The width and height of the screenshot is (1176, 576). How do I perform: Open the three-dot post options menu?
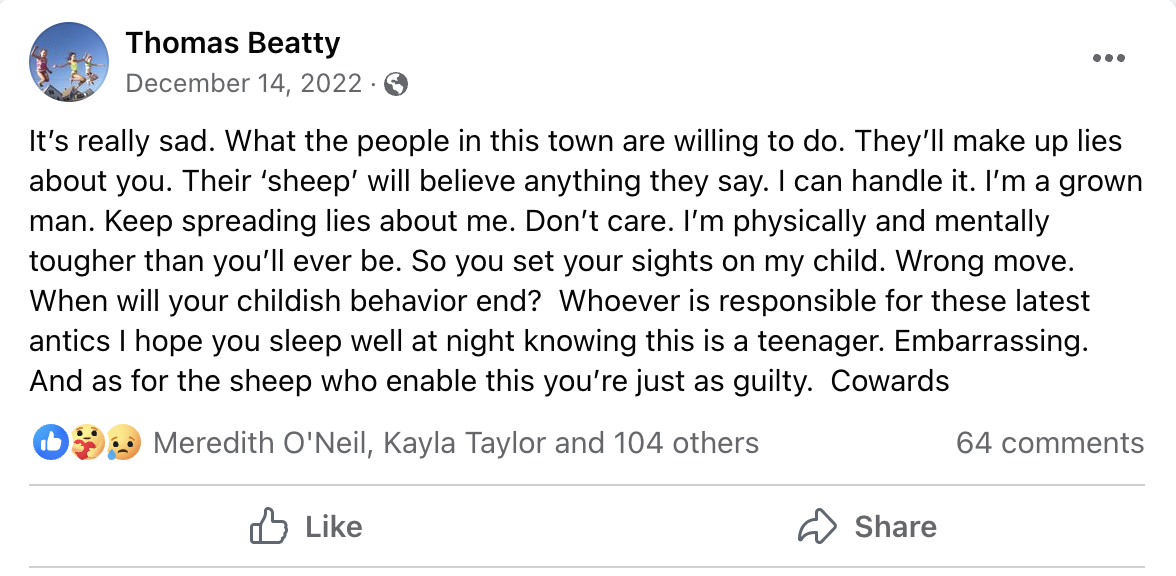tap(1109, 58)
